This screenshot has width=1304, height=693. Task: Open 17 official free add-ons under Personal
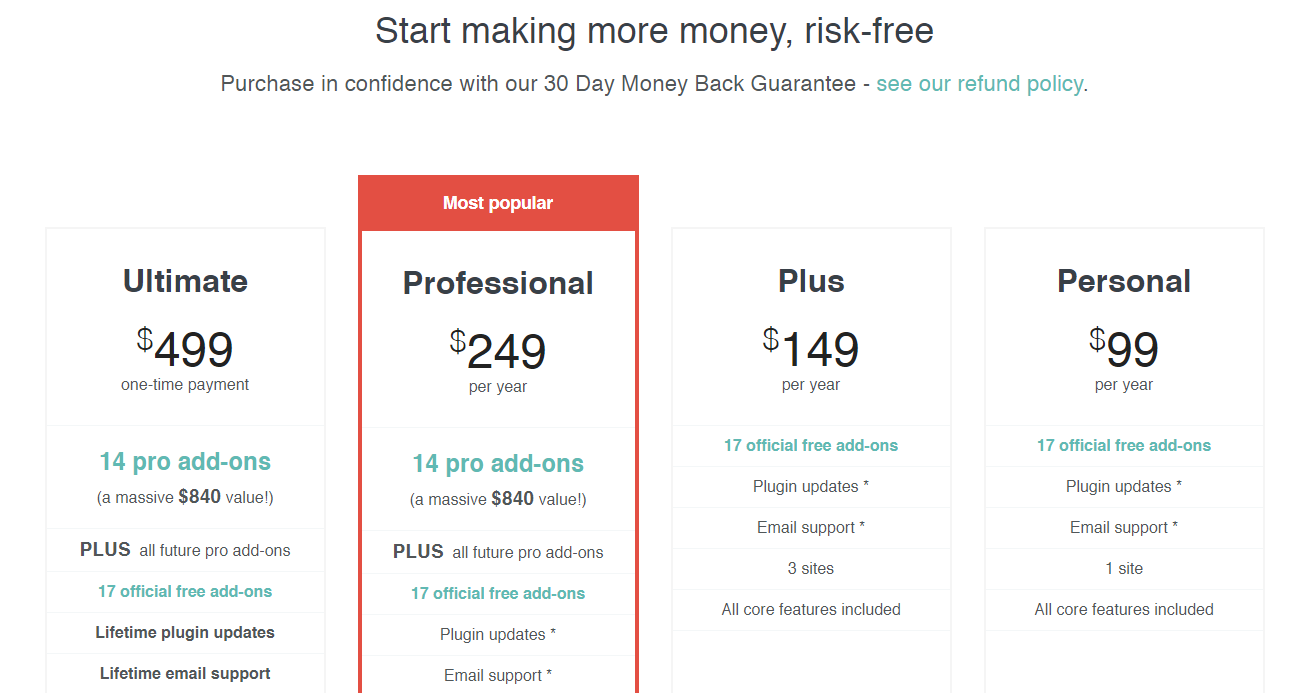click(1123, 445)
